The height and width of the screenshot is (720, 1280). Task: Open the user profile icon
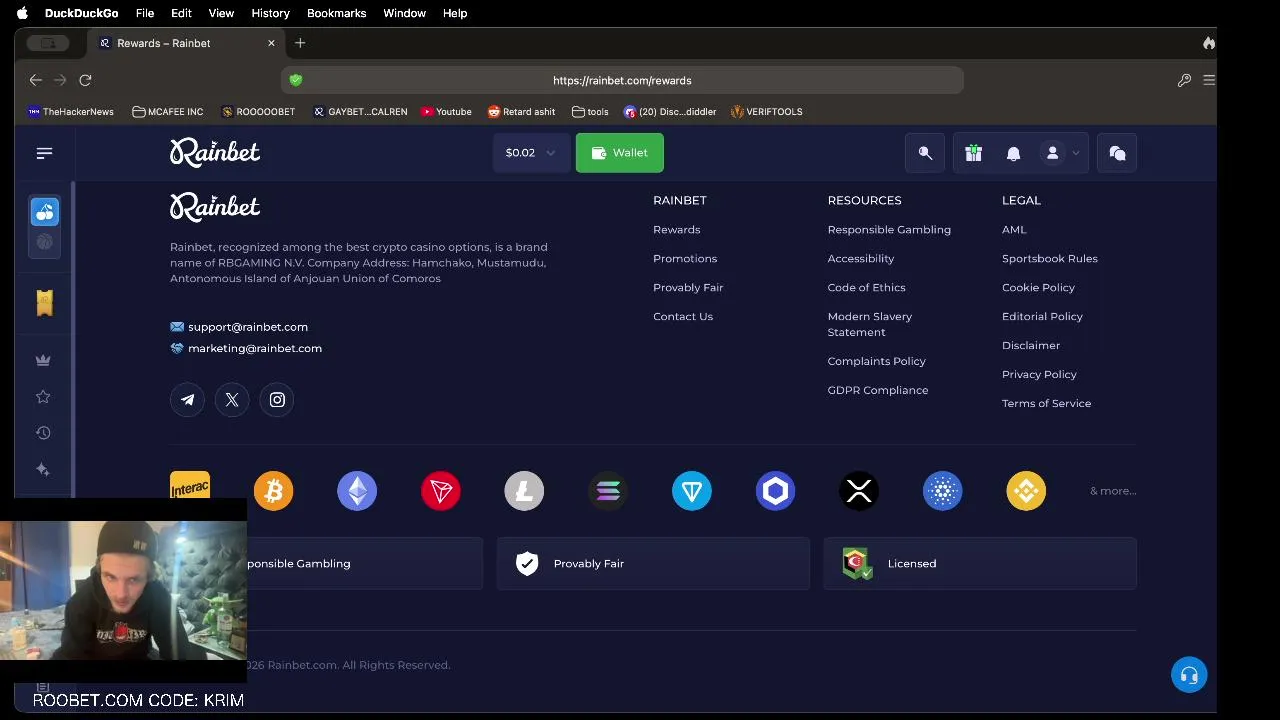click(x=1052, y=153)
